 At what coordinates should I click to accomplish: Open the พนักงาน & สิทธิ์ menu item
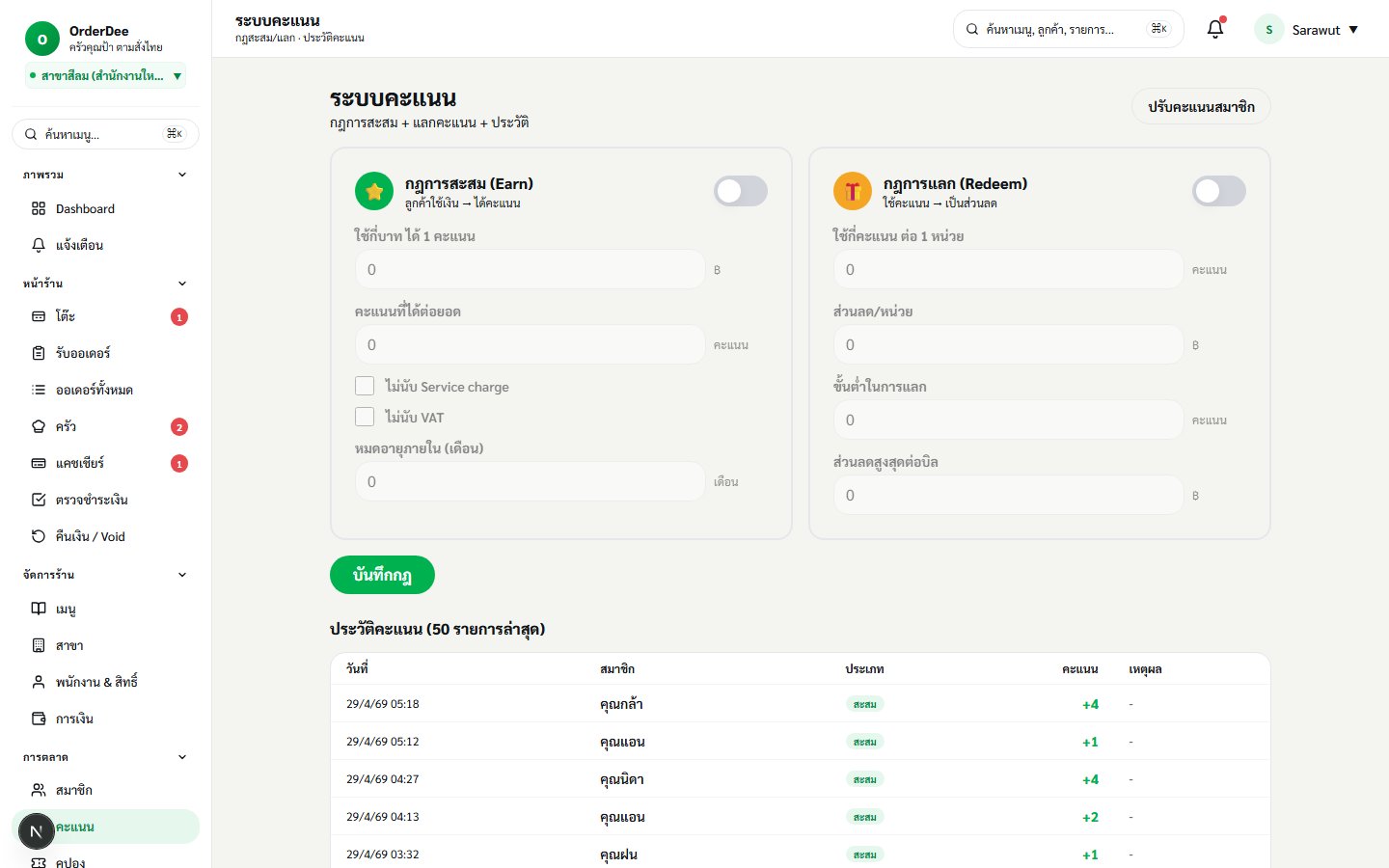(x=105, y=682)
